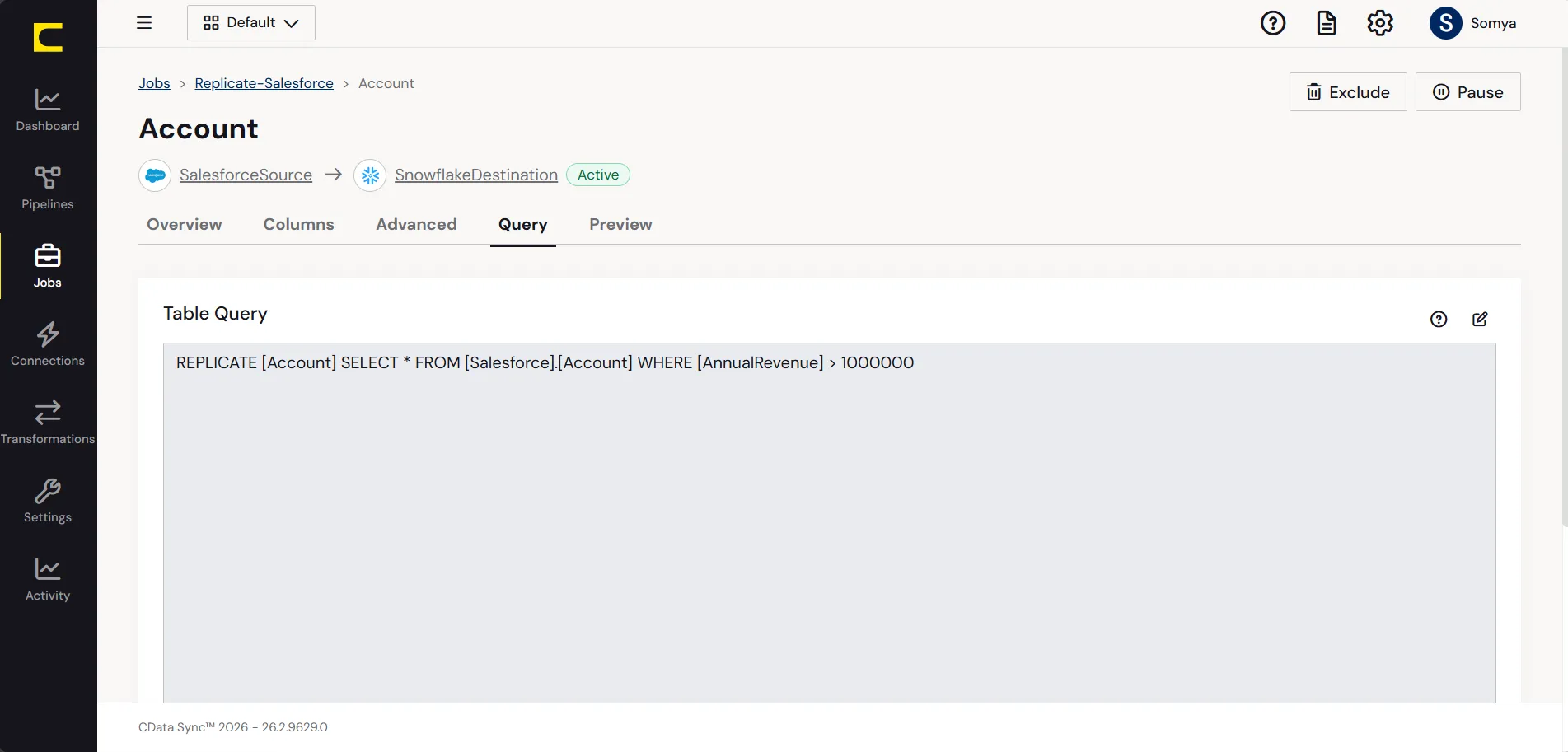Switch to the Advanced tab
This screenshot has width=1568, height=752.
(416, 224)
